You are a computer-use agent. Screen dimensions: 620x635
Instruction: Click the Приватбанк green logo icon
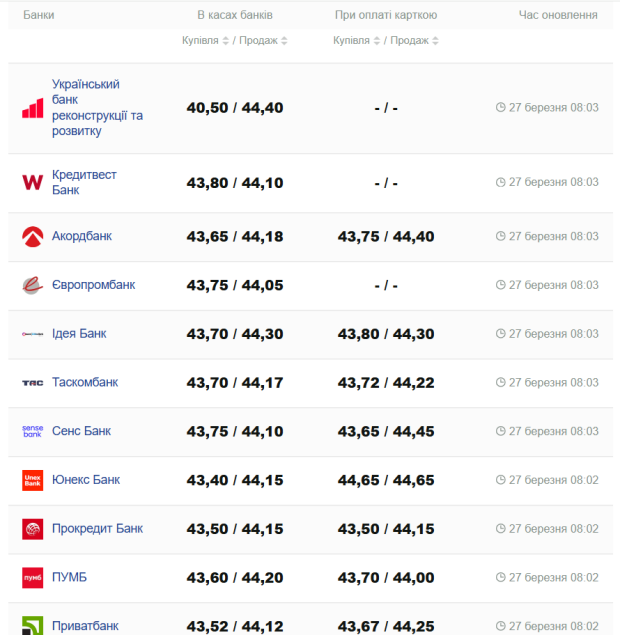[33, 625]
